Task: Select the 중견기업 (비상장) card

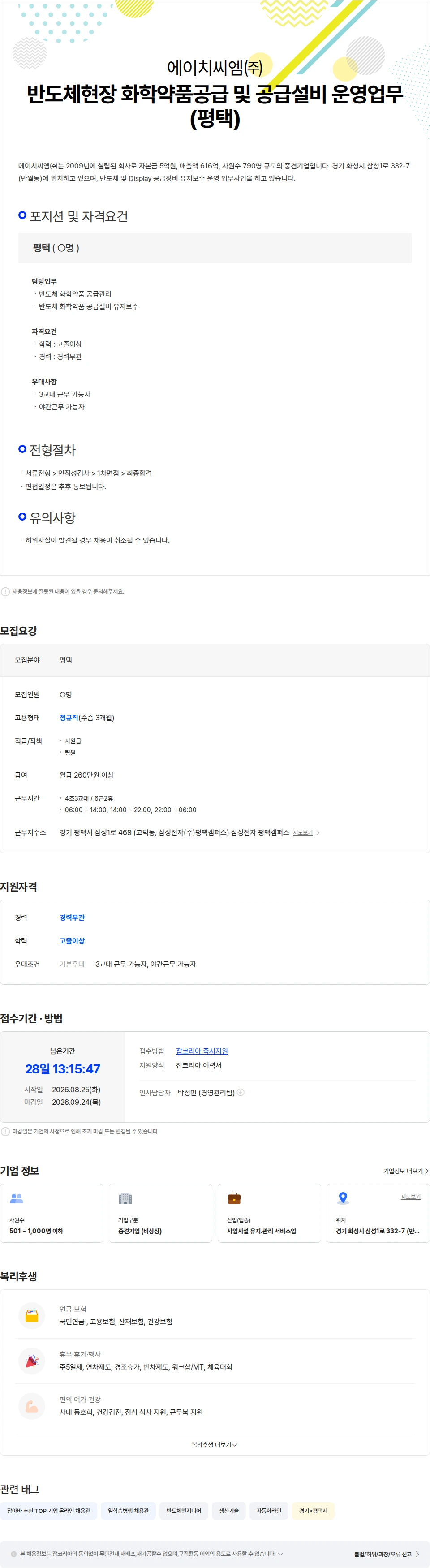Action: point(160,1213)
